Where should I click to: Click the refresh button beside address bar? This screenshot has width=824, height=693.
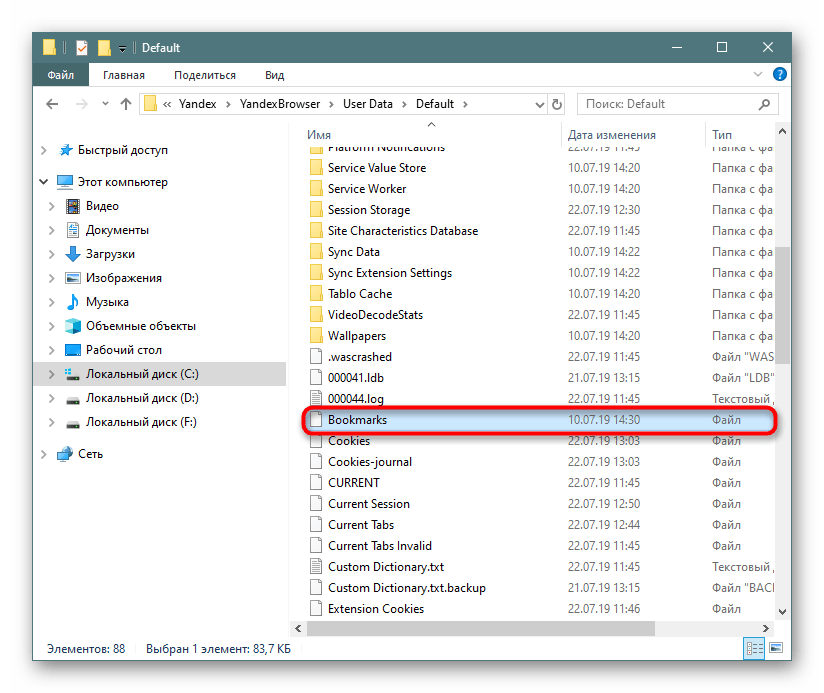[x=557, y=103]
